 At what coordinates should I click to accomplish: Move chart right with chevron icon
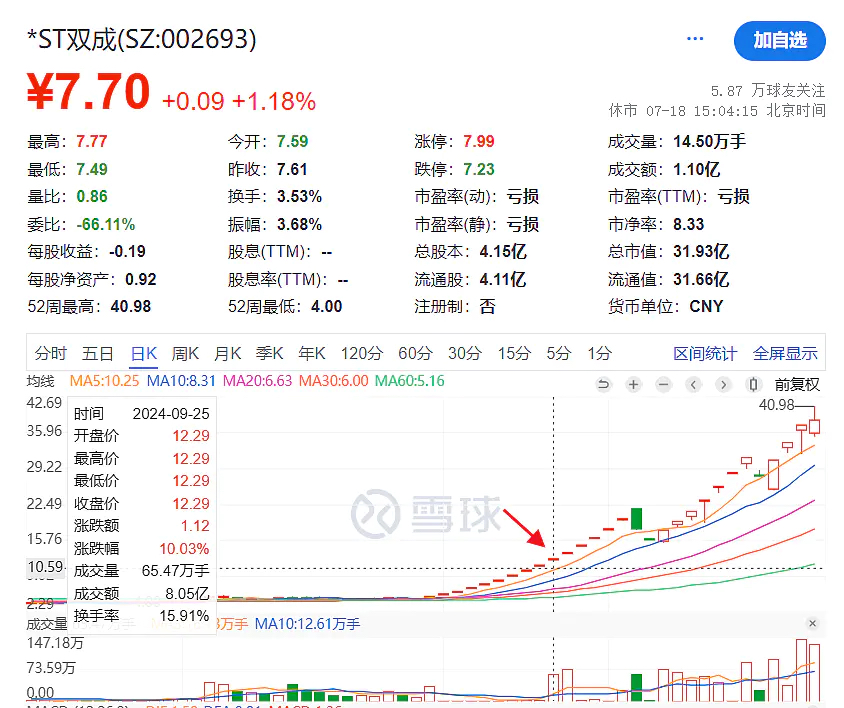point(723,384)
